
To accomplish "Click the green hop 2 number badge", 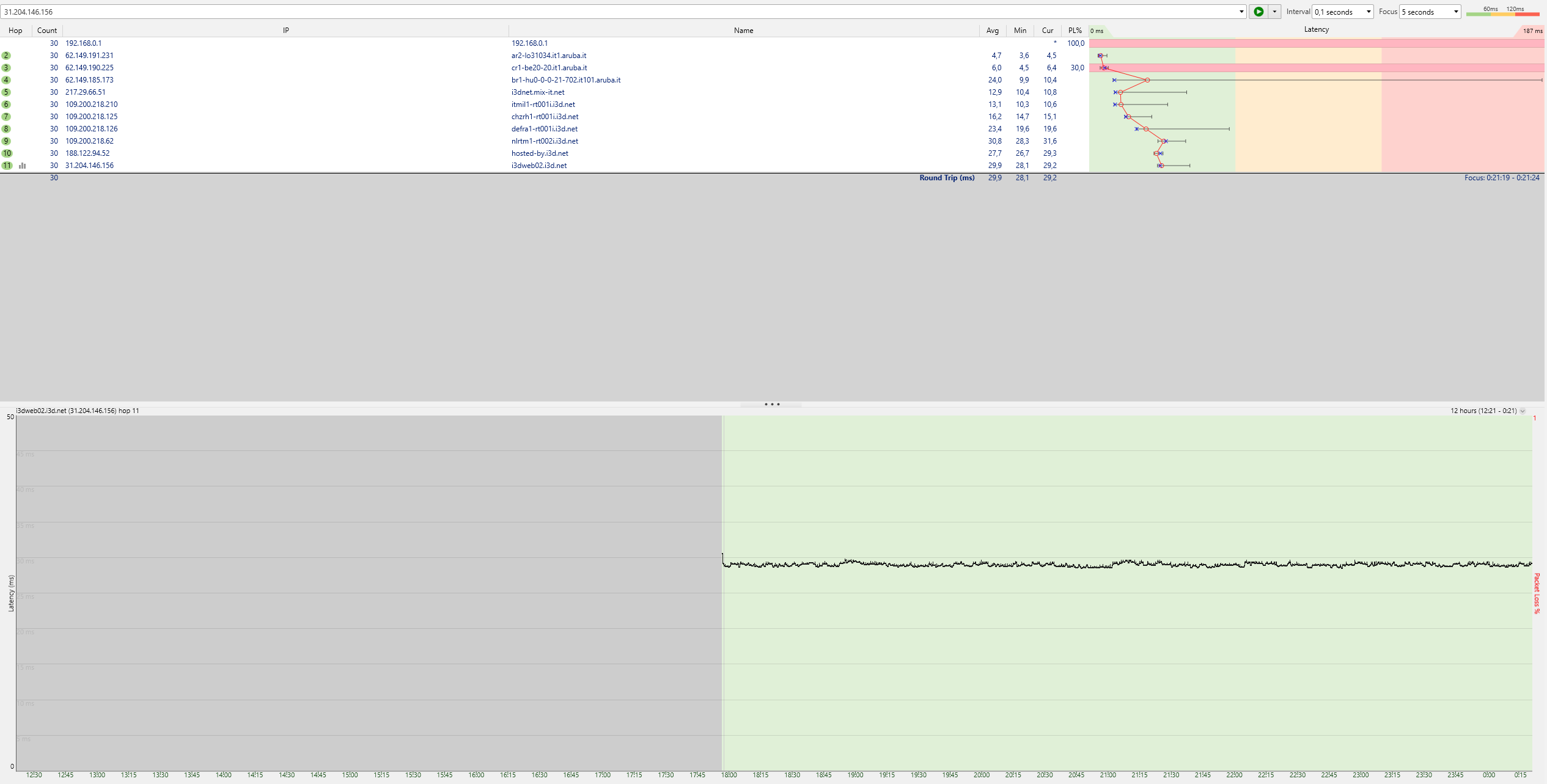I will point(6,56).
